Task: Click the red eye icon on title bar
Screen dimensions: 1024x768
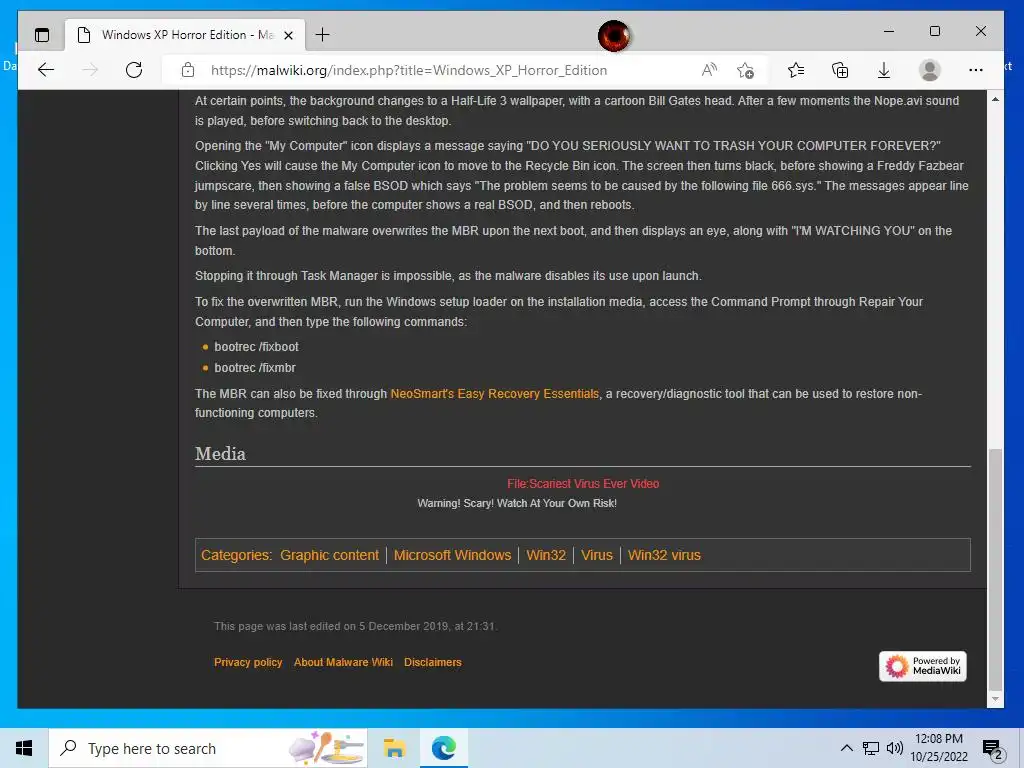Action: [614, 35]
